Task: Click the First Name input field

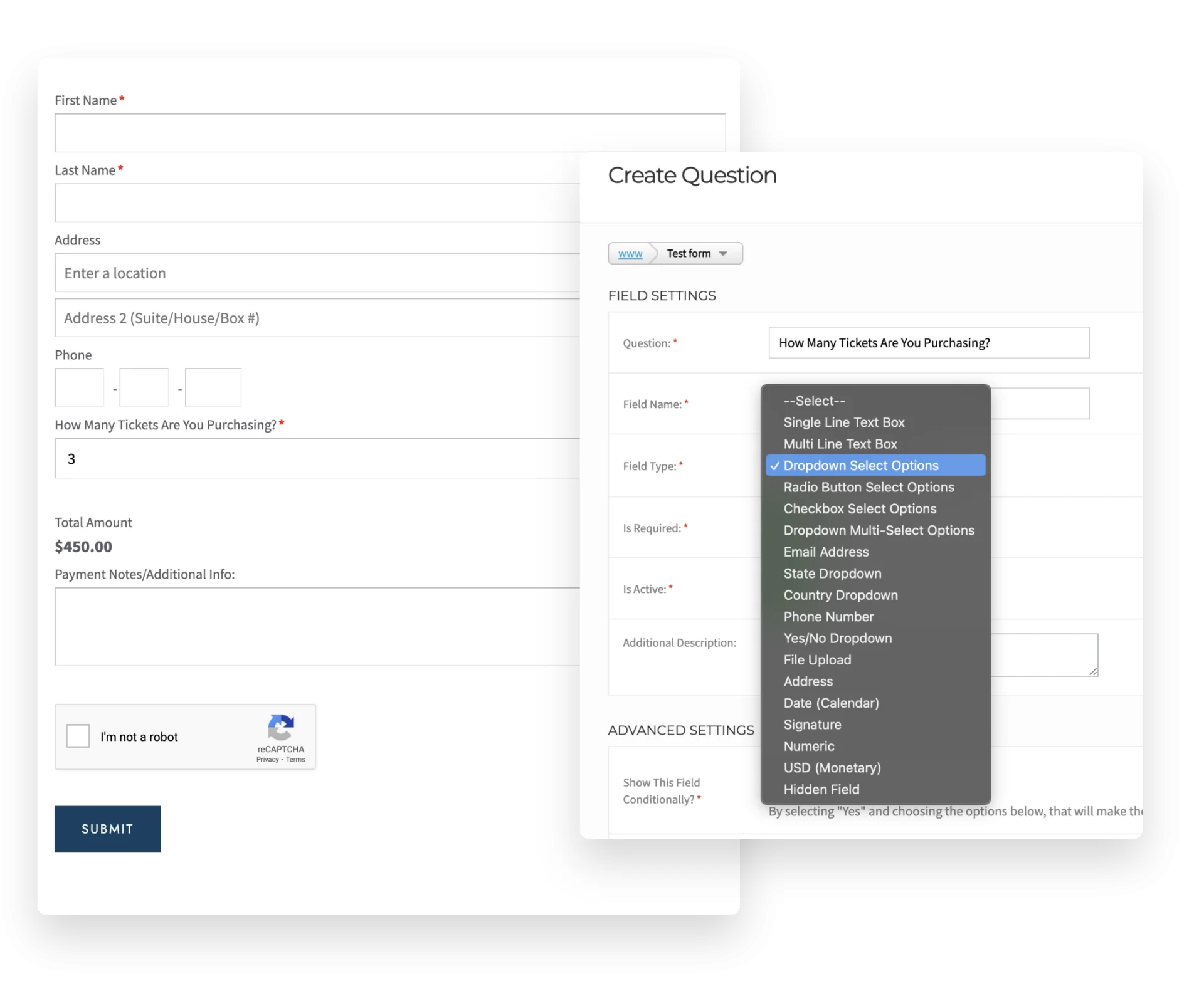Action: coord(389,133)
